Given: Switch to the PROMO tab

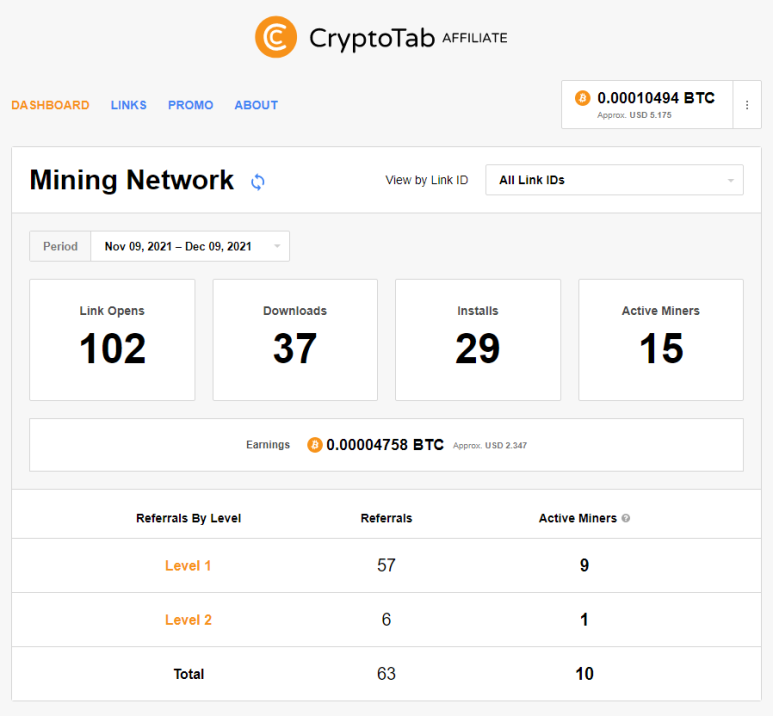Looking at the screenshot, I should click(190, 105).
